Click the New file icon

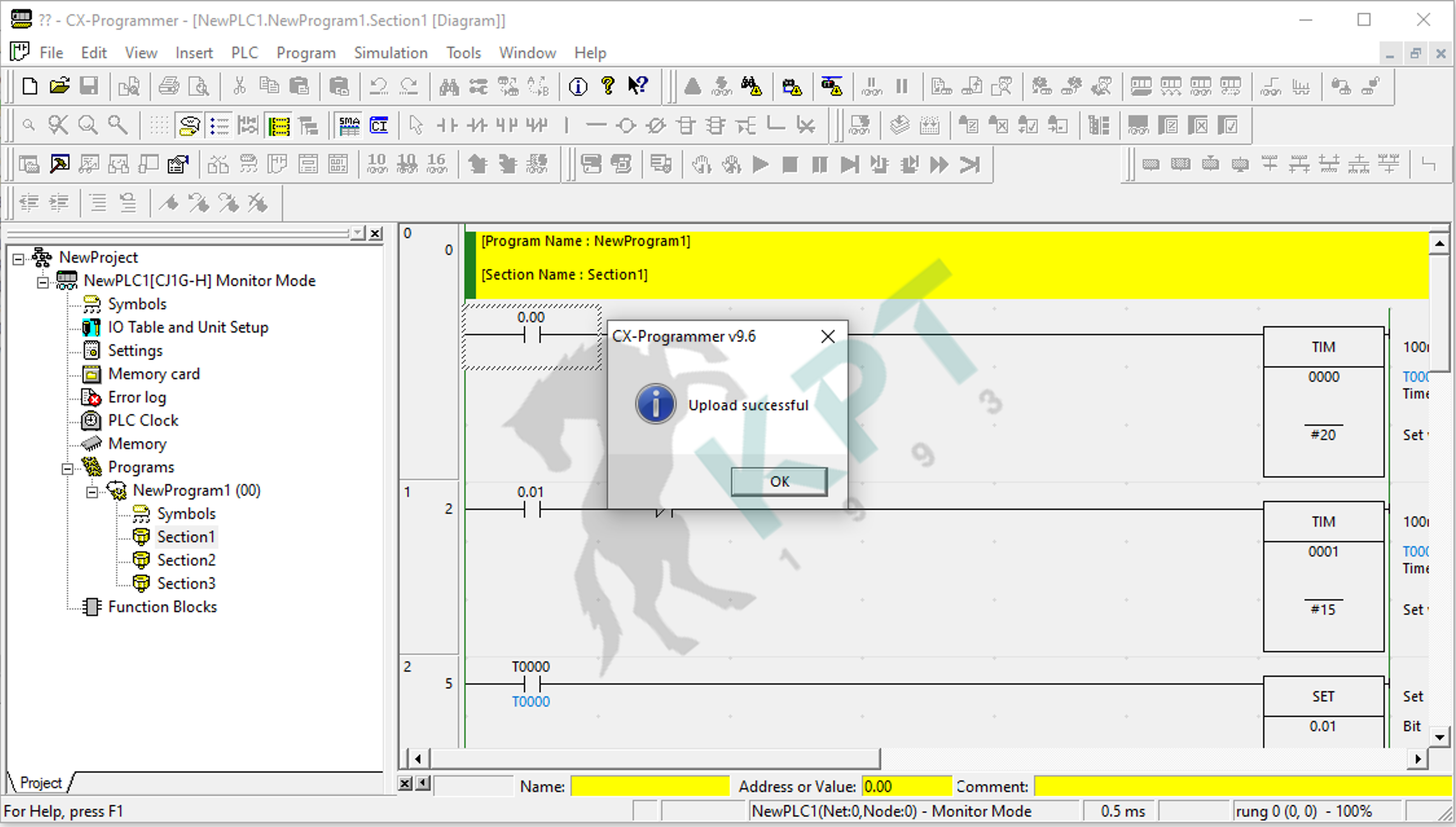point(29,86)
